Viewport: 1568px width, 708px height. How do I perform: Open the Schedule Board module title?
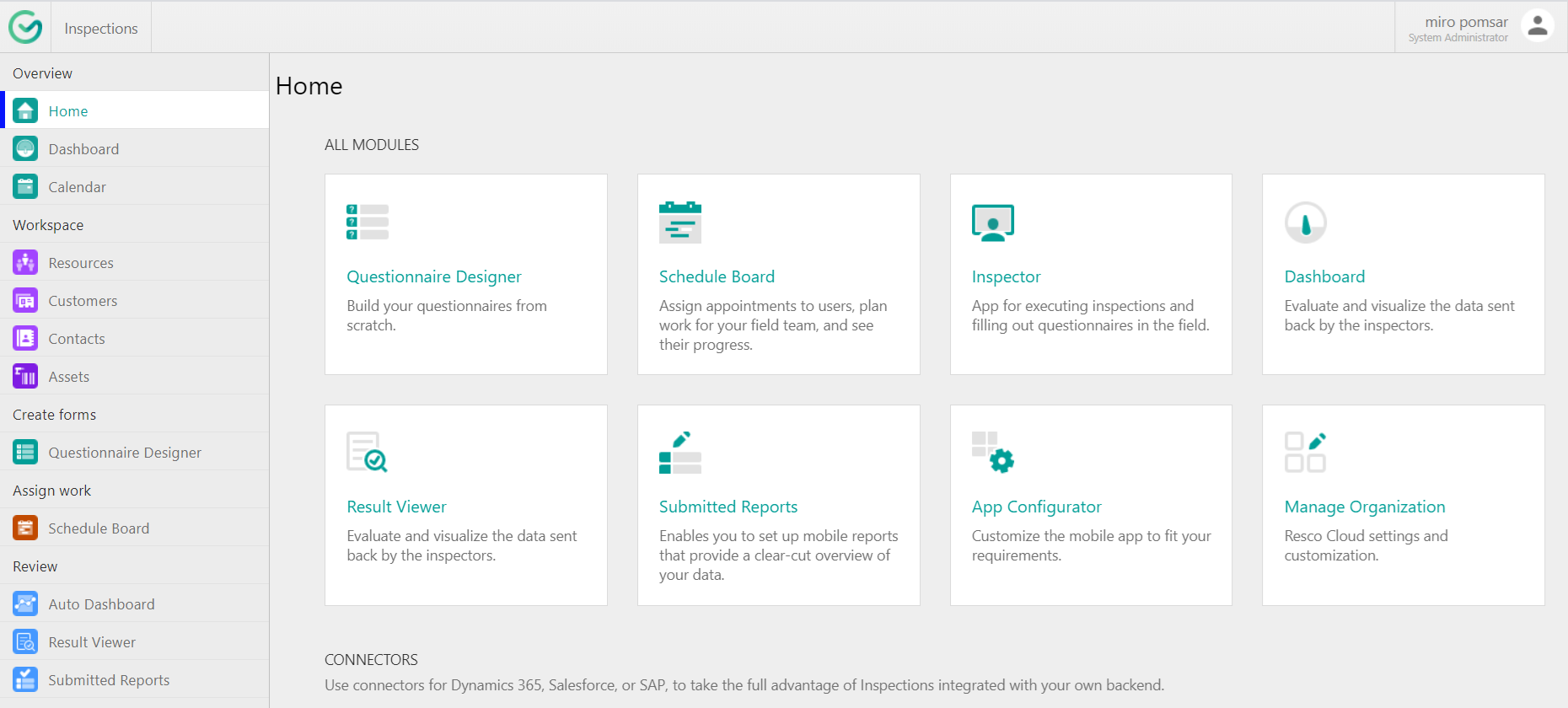717,276
